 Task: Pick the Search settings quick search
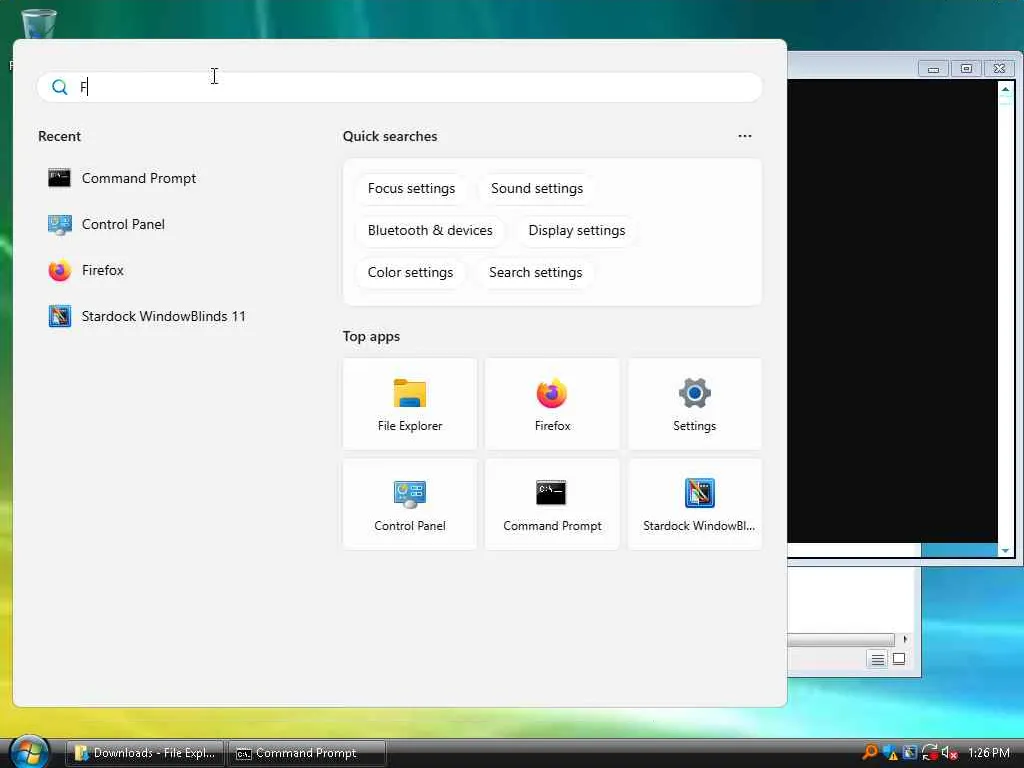[x=536, y=272]
